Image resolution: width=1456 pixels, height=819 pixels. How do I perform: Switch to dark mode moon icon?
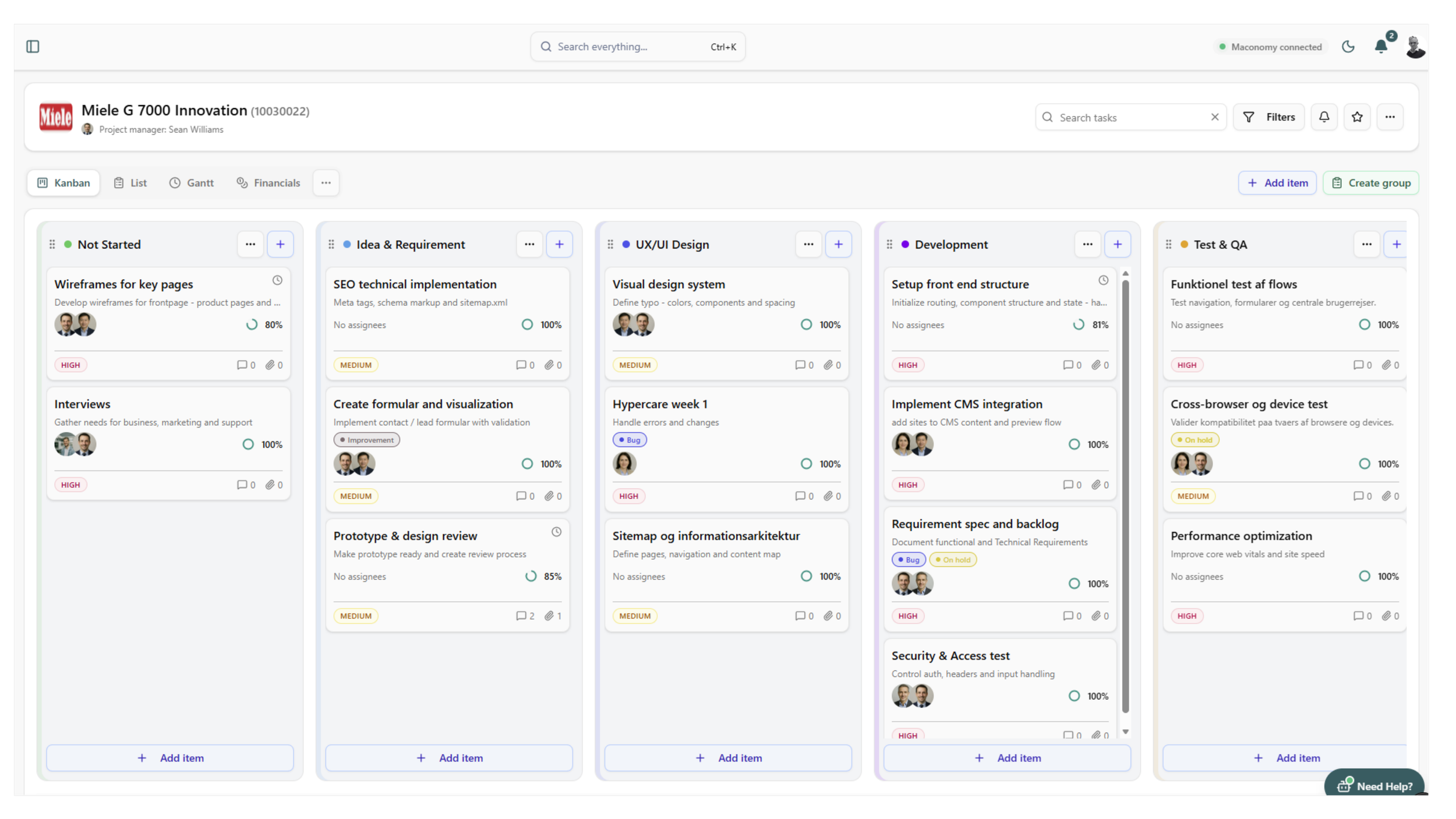coord(1348,47)
